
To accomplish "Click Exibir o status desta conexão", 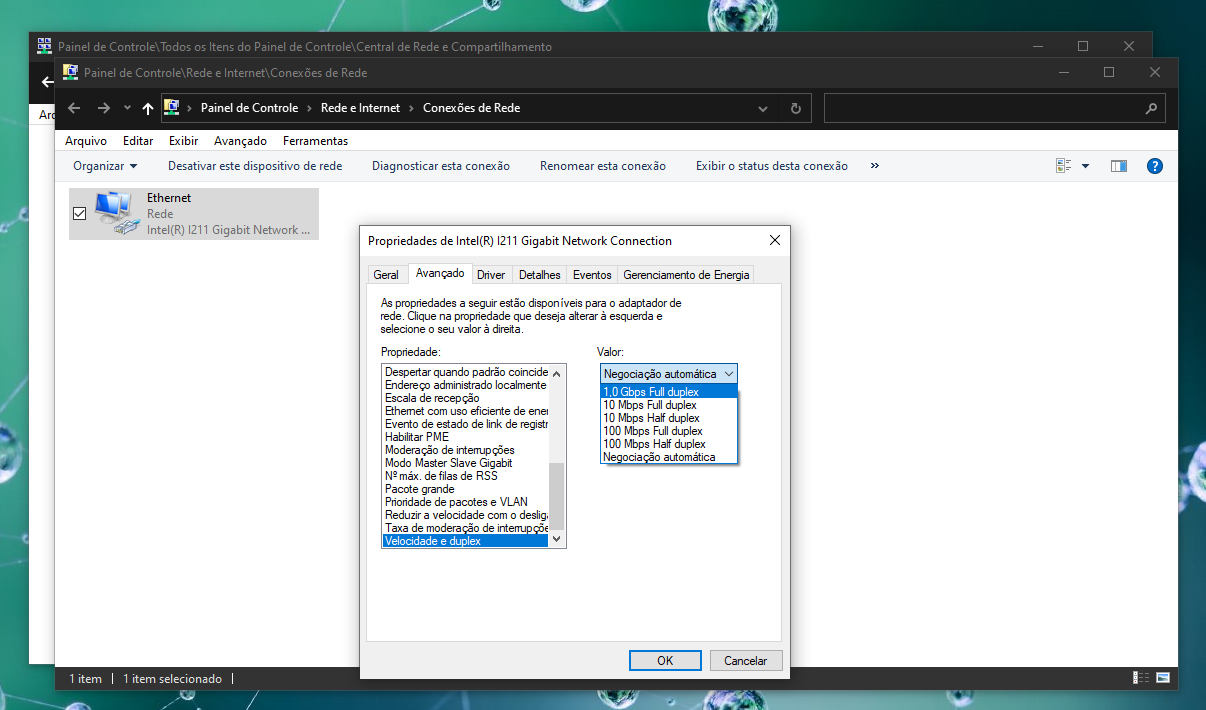I will point(772,166).
